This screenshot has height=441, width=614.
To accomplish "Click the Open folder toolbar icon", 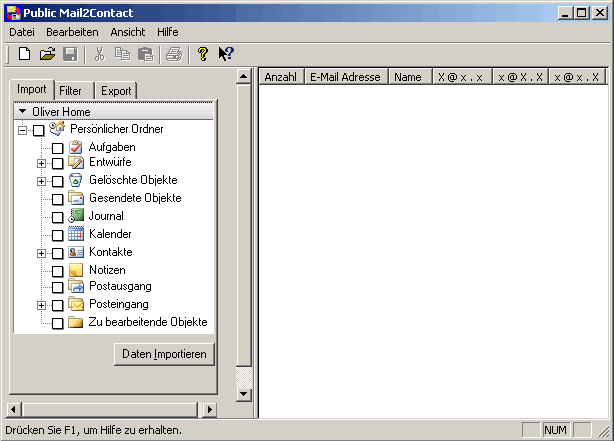I will tap(47, 54).
